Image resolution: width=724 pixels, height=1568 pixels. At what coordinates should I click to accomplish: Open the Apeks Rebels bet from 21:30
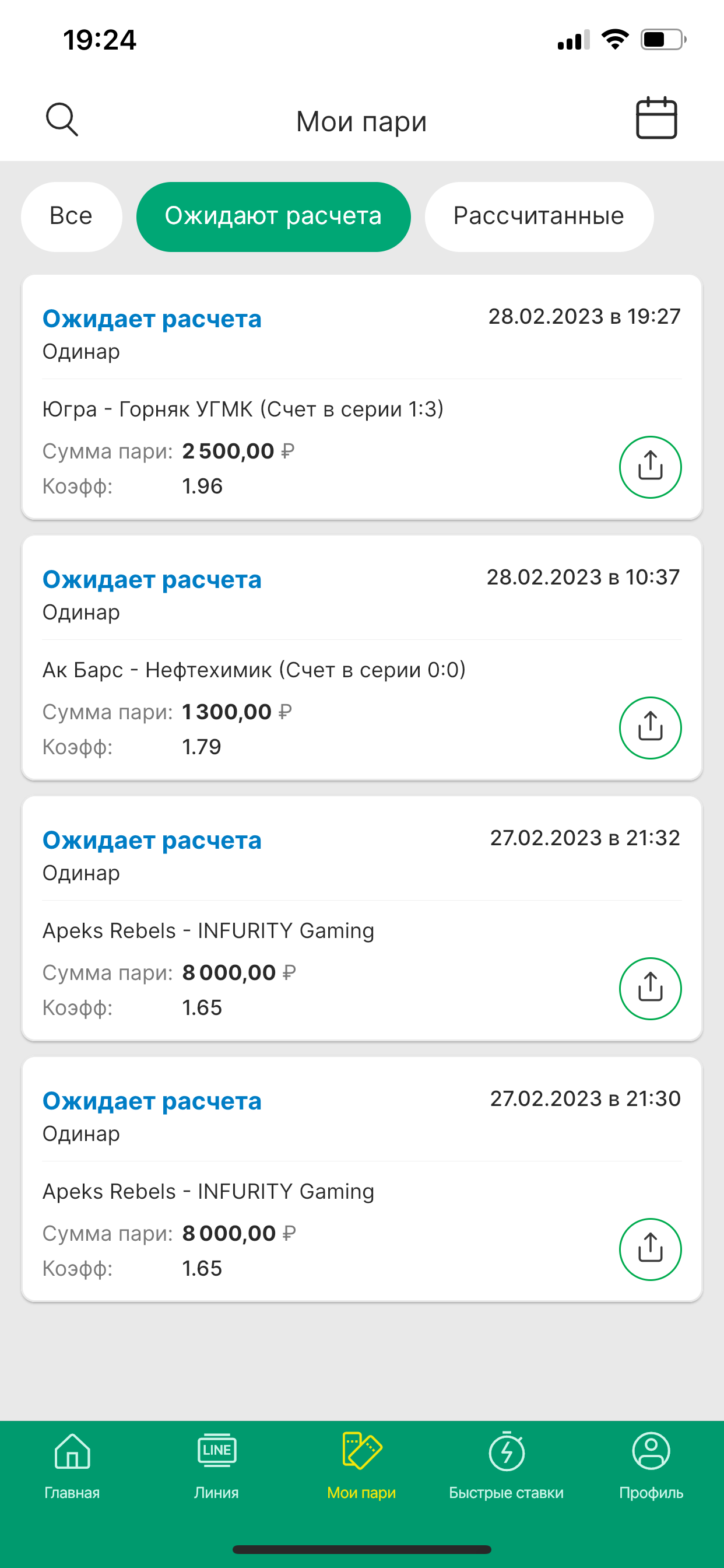click(x=208, y=1191)
